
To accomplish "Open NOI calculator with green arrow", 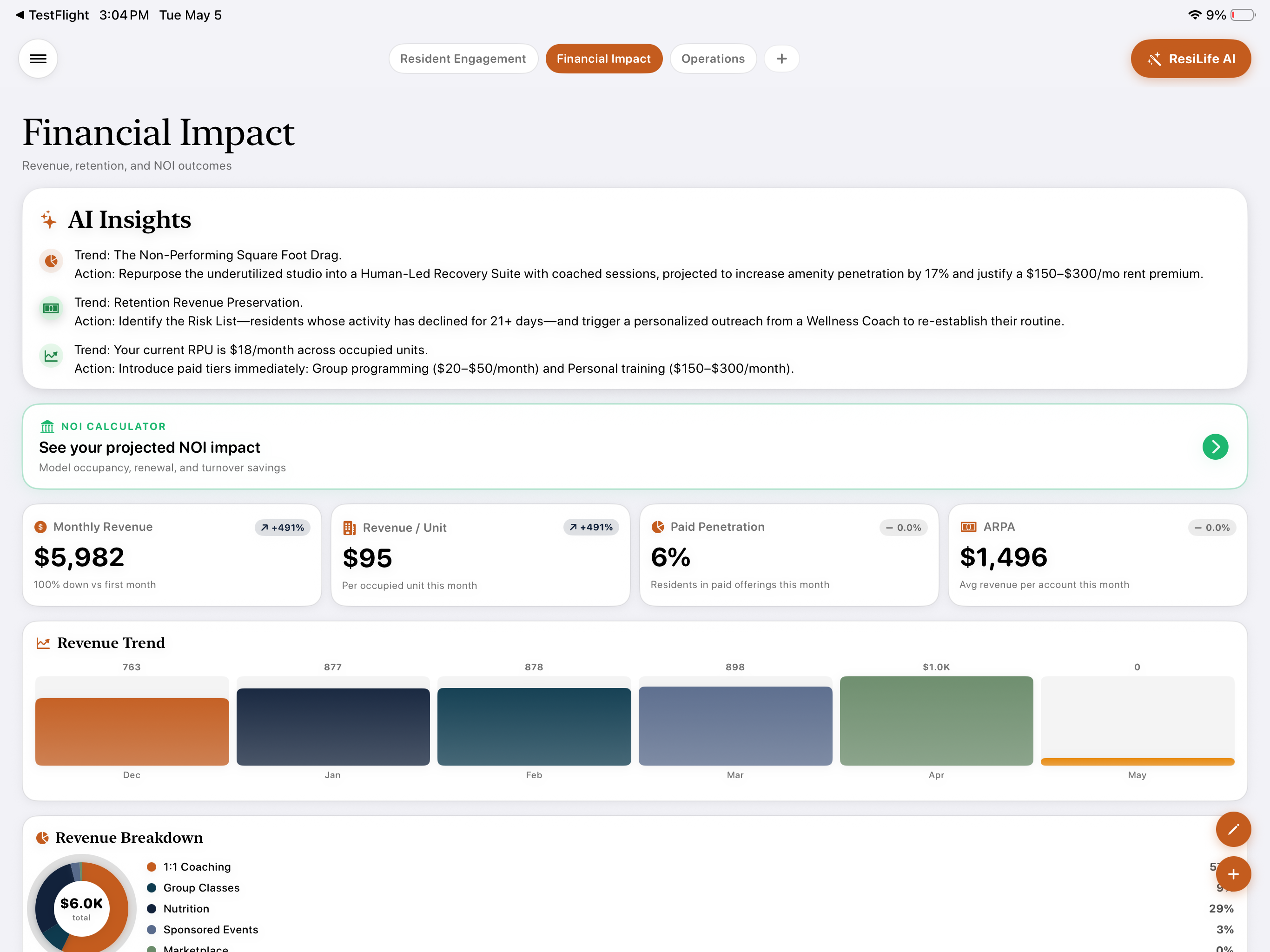I will (1215, 447).
